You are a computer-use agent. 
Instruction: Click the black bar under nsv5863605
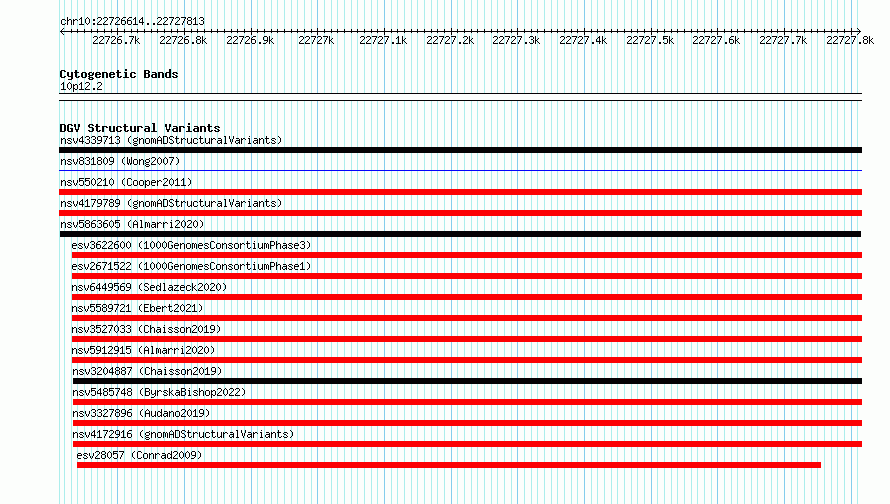click(x=460, y=234)
